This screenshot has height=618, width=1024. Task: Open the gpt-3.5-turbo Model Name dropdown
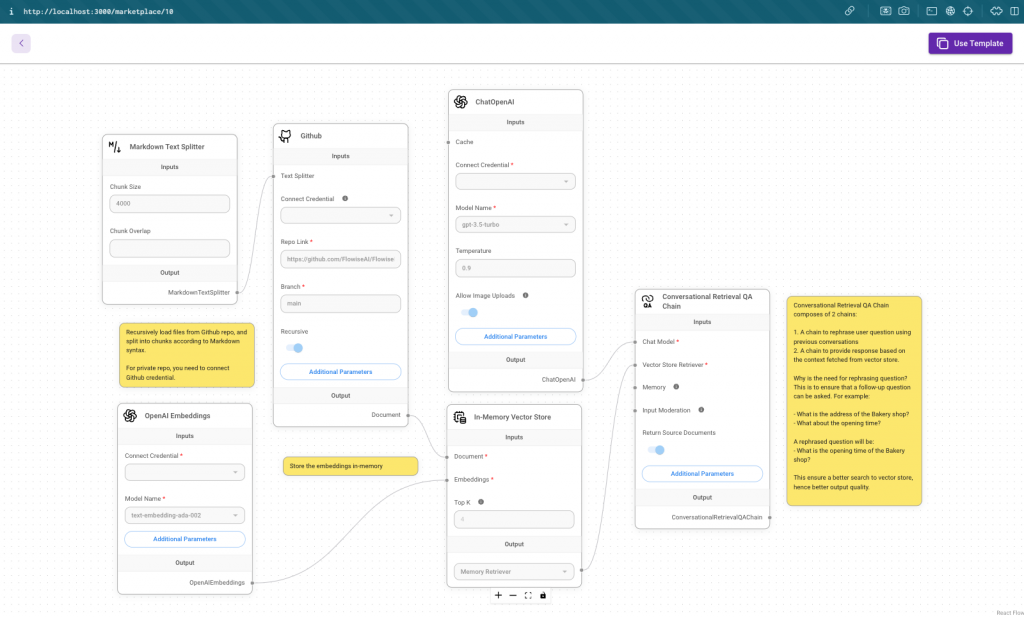click(515, 225)
